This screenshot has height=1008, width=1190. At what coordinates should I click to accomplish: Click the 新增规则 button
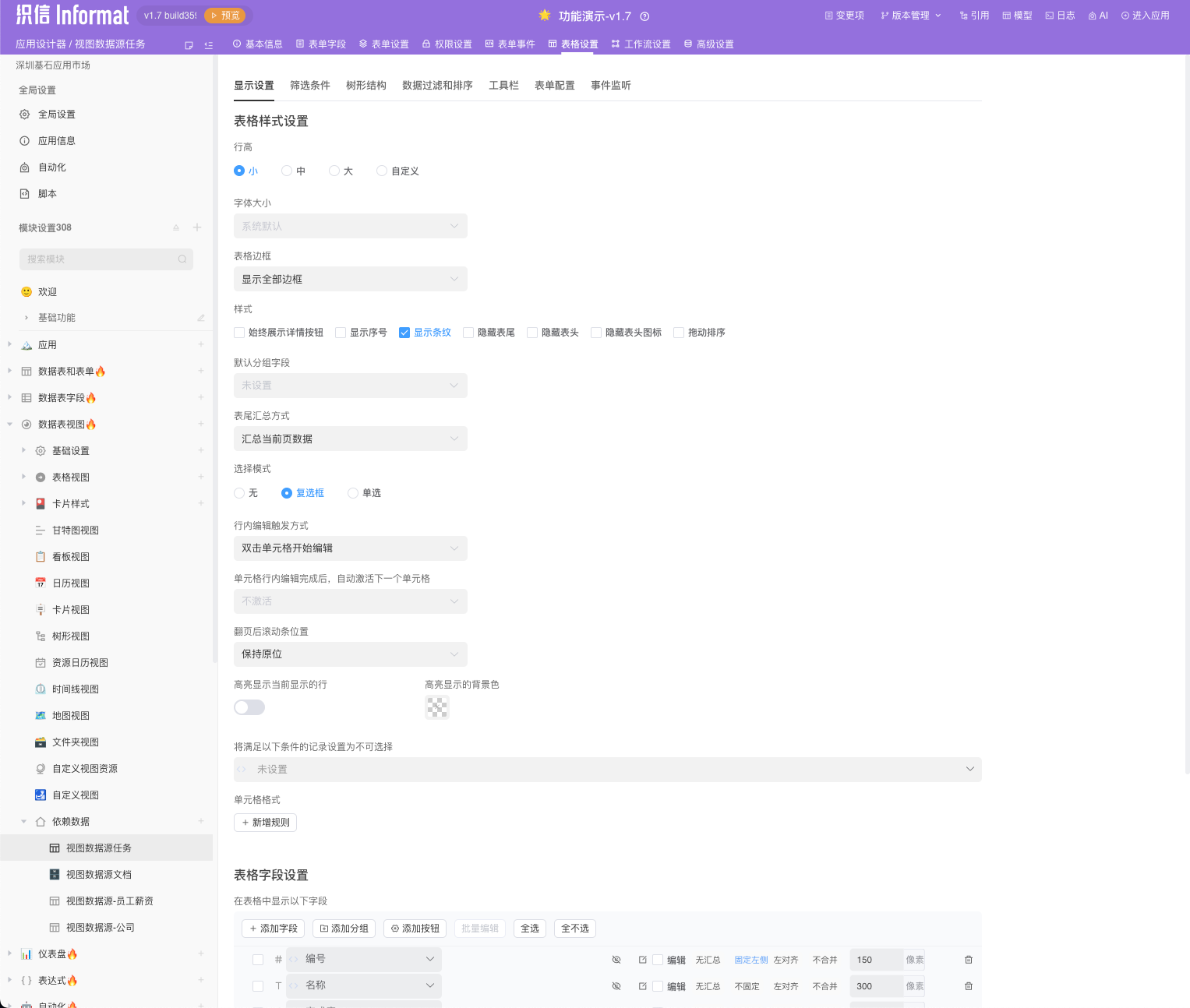(265, 823)
